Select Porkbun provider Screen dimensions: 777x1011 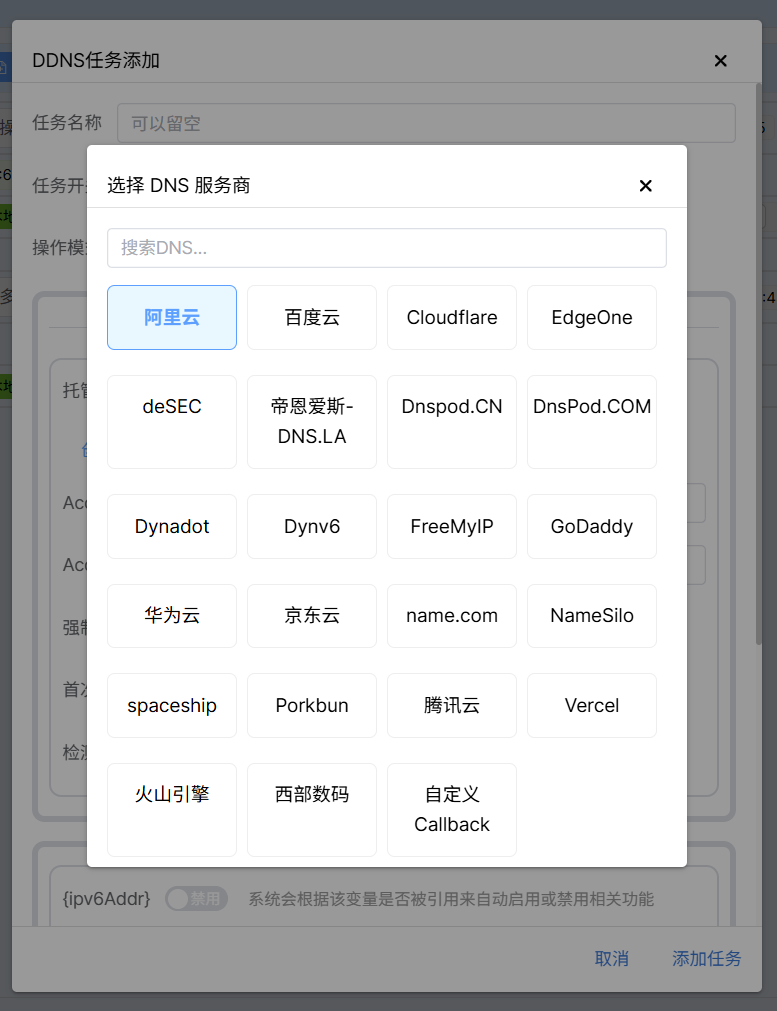point(311,705)
